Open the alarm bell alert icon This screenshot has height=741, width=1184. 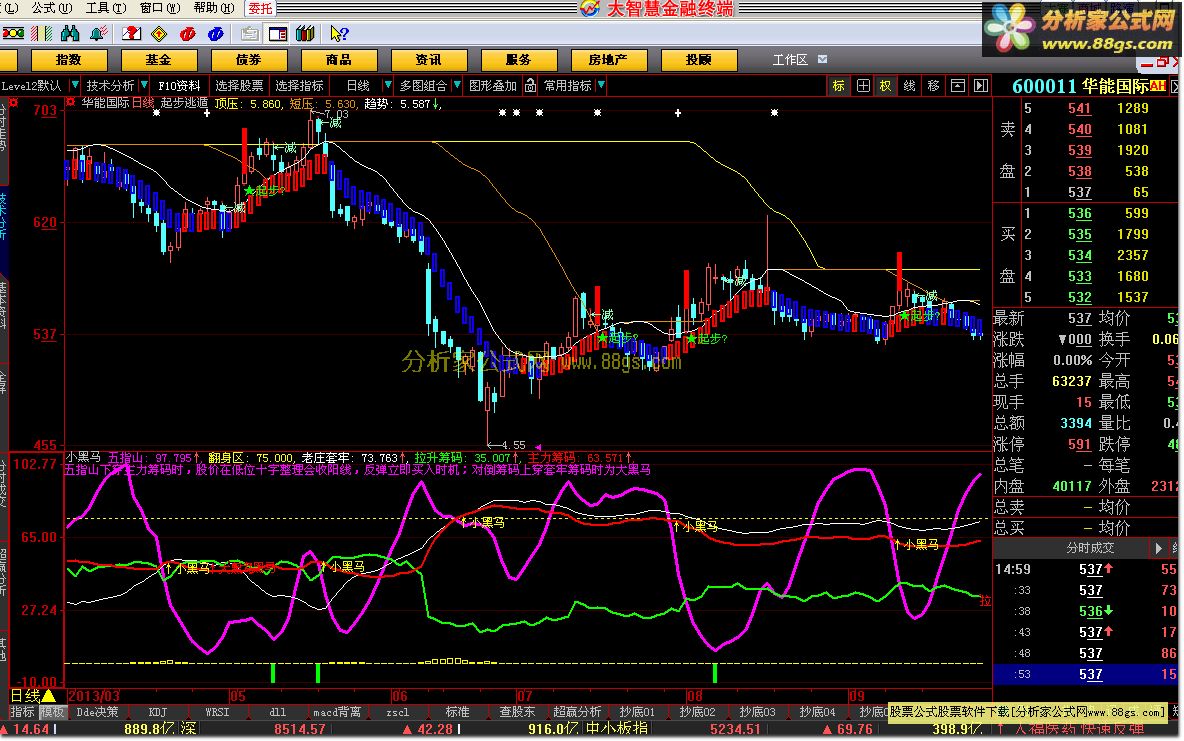pos(98,33)
